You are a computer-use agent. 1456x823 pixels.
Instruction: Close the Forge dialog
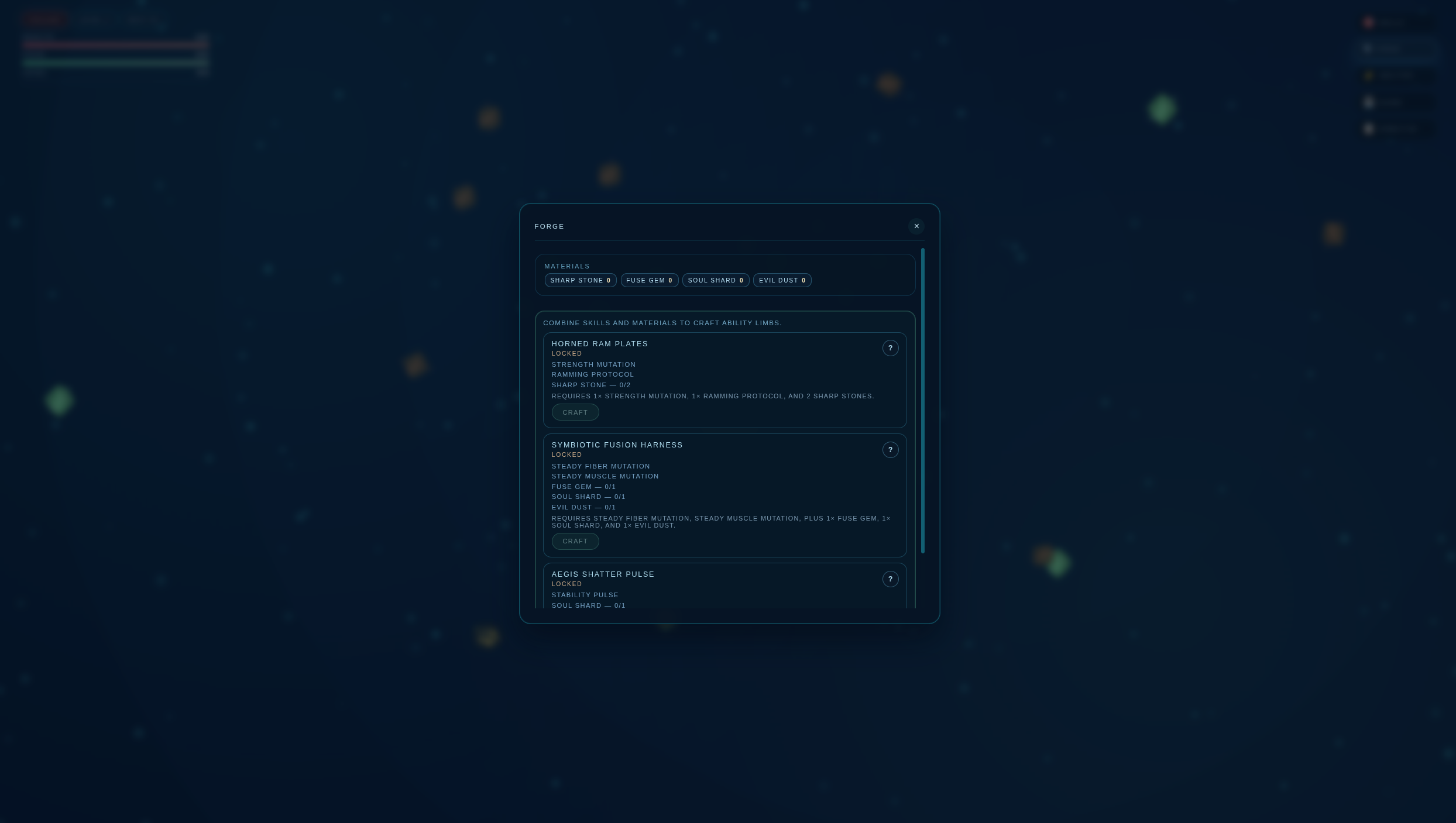pyautogui.click(x=916, y=226)
